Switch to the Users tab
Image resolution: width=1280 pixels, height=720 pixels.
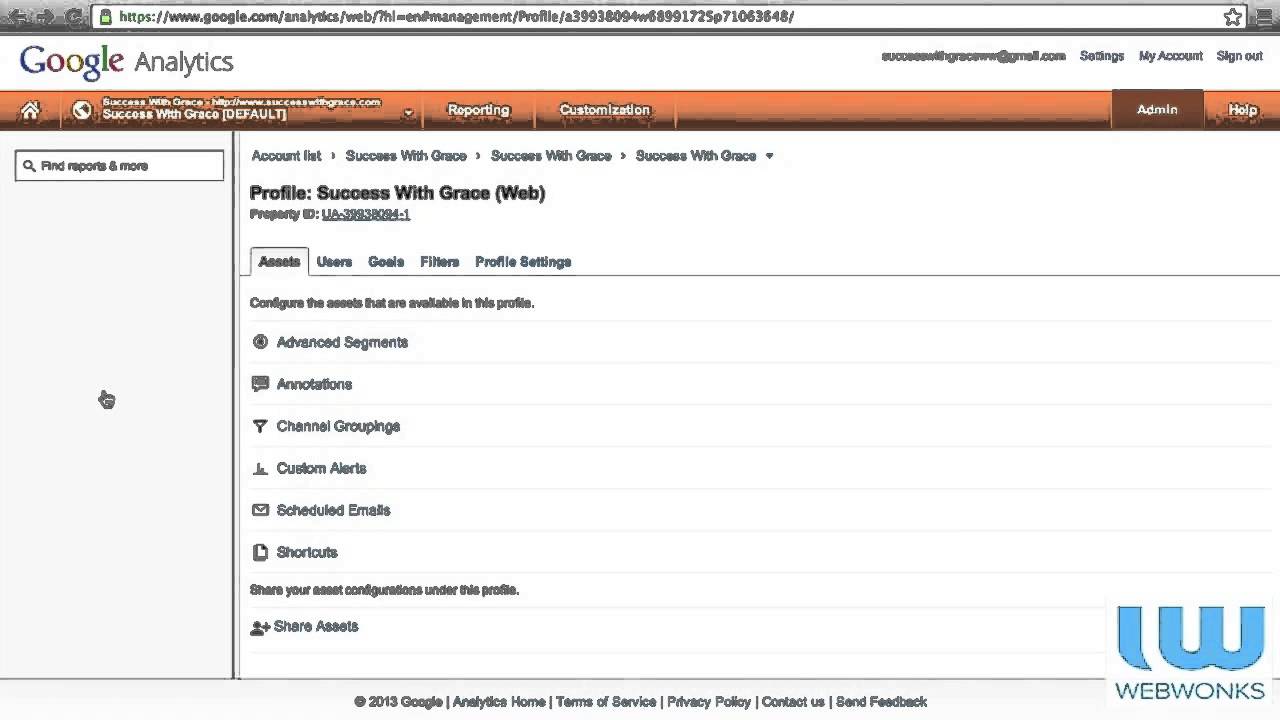click(334, 262)
